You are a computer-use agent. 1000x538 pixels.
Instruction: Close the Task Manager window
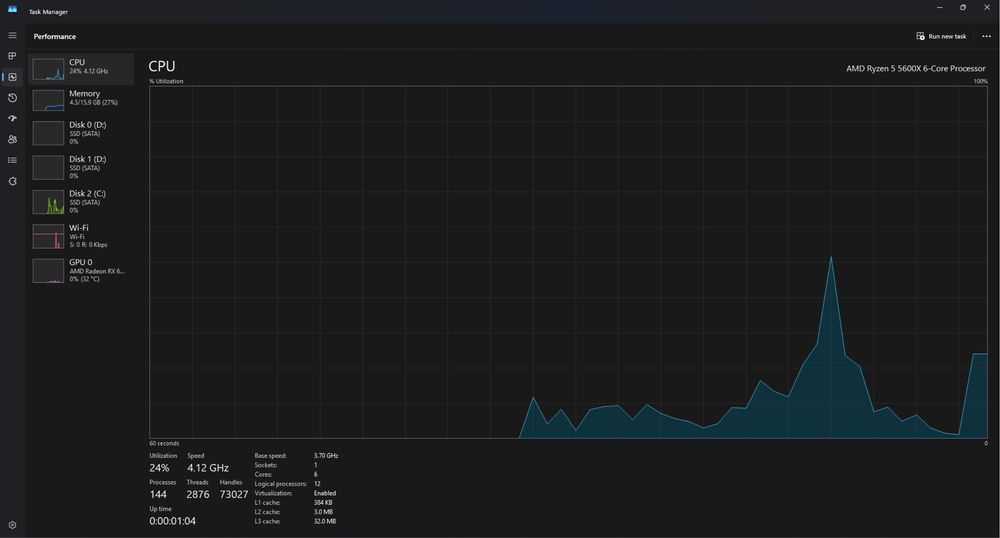[987, 8]
